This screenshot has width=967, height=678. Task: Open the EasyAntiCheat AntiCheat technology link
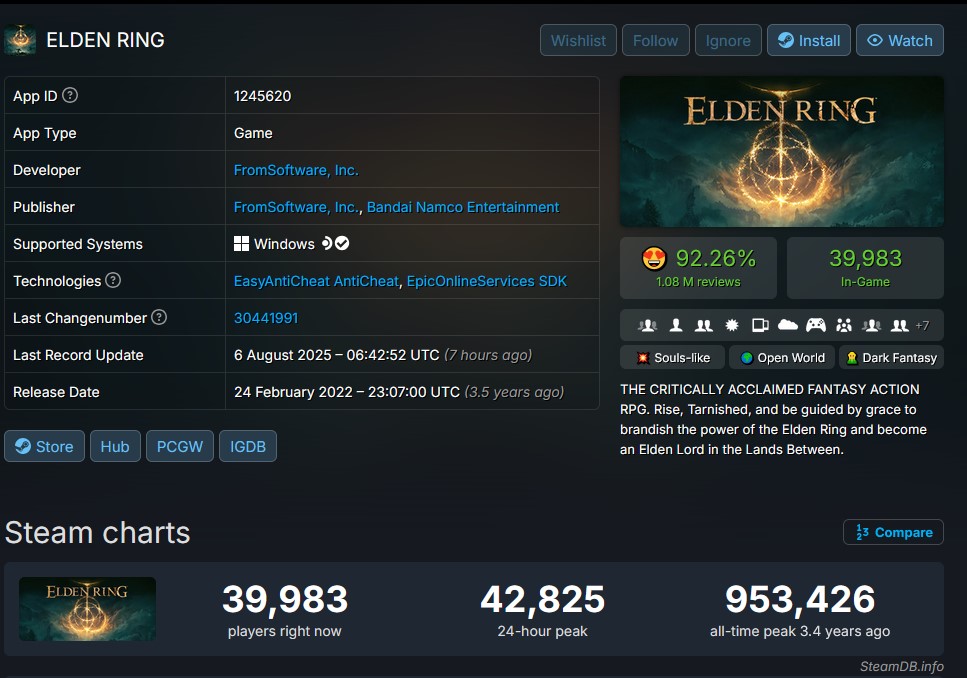coord(316,281)
